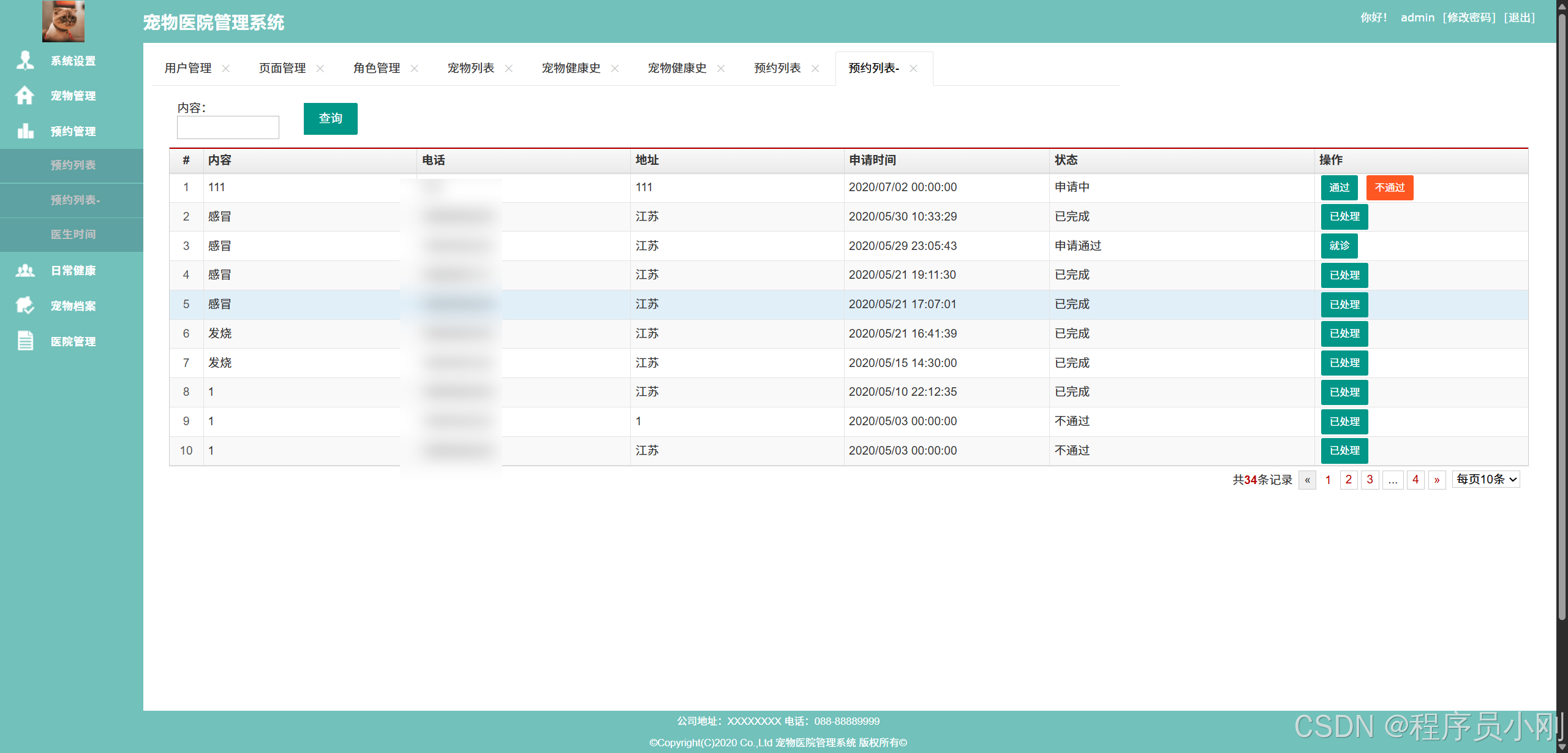Screen dimensions: 1568x753
Task: Click the 宠物管理 house icon
Action: pos(25,95)
